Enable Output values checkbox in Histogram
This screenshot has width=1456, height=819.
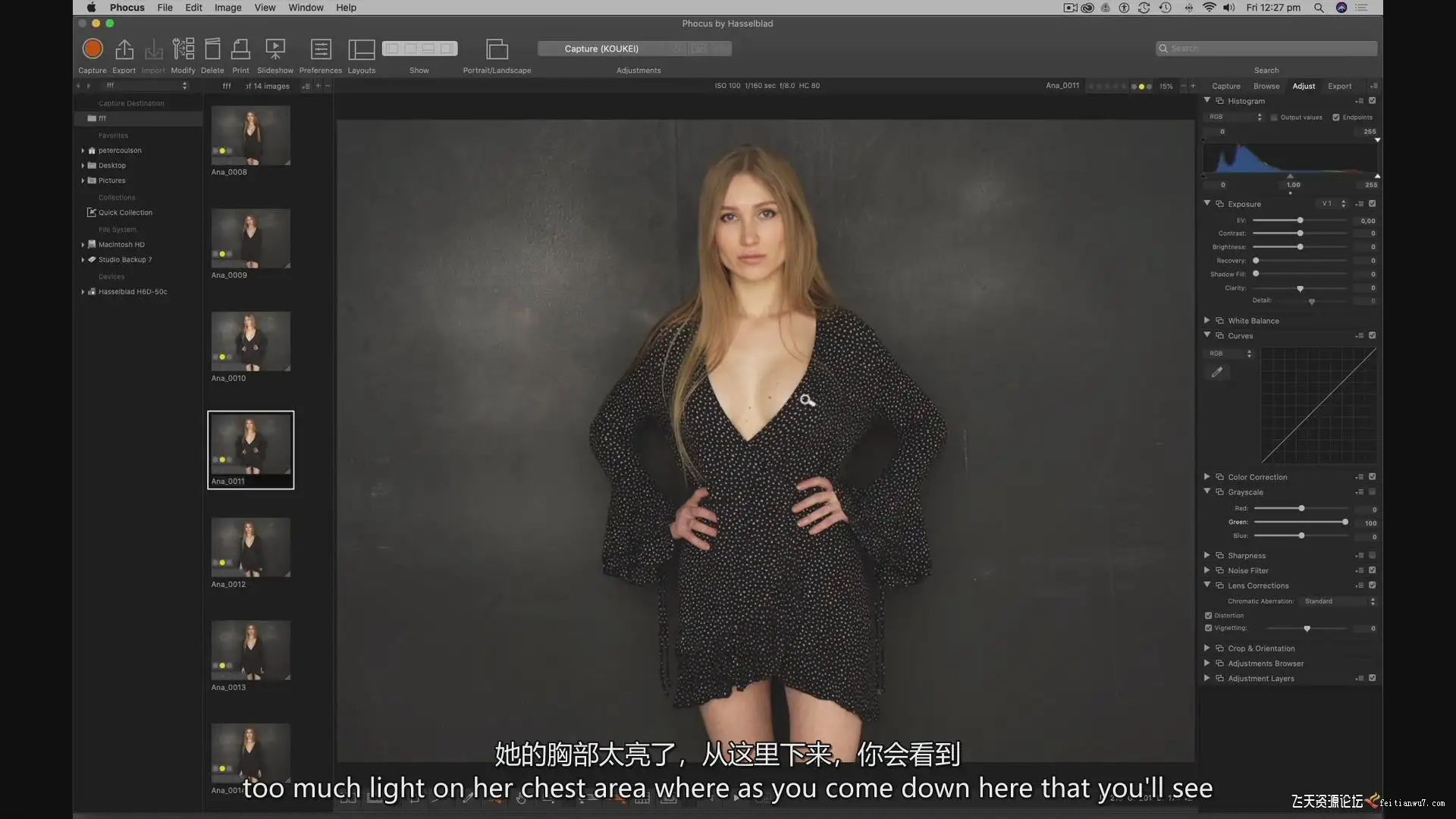[x=1274, y=118]
